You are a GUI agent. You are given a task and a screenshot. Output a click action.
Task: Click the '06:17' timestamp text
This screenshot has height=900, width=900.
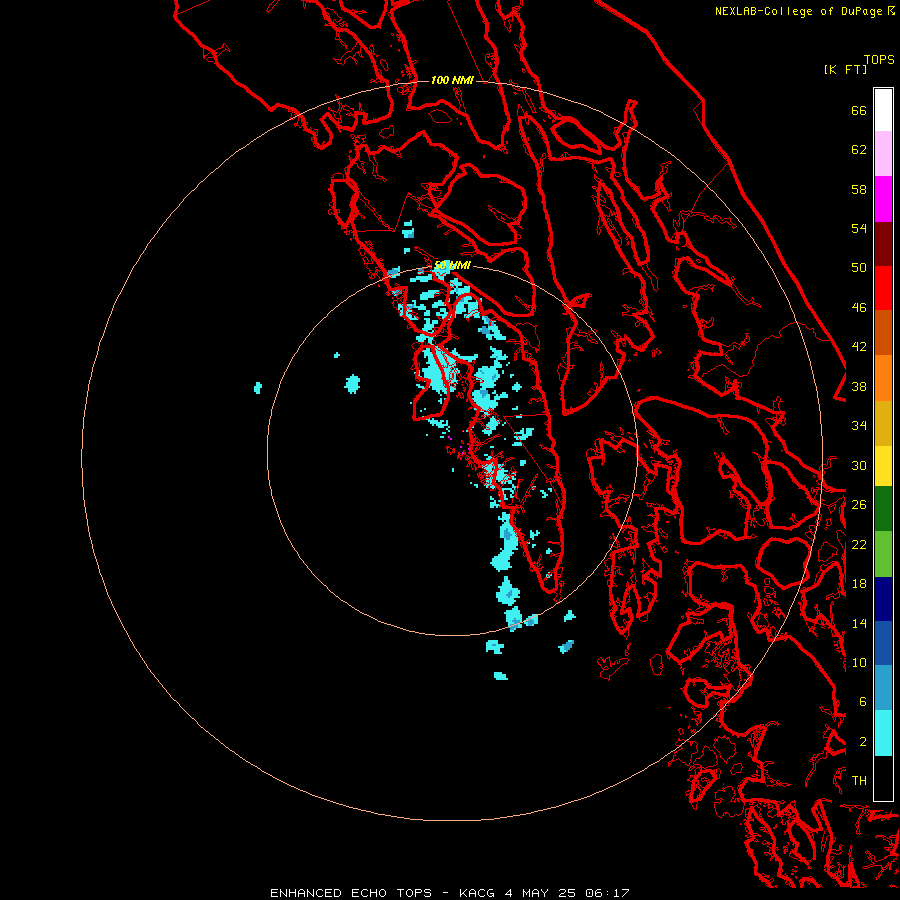(607, 893)
